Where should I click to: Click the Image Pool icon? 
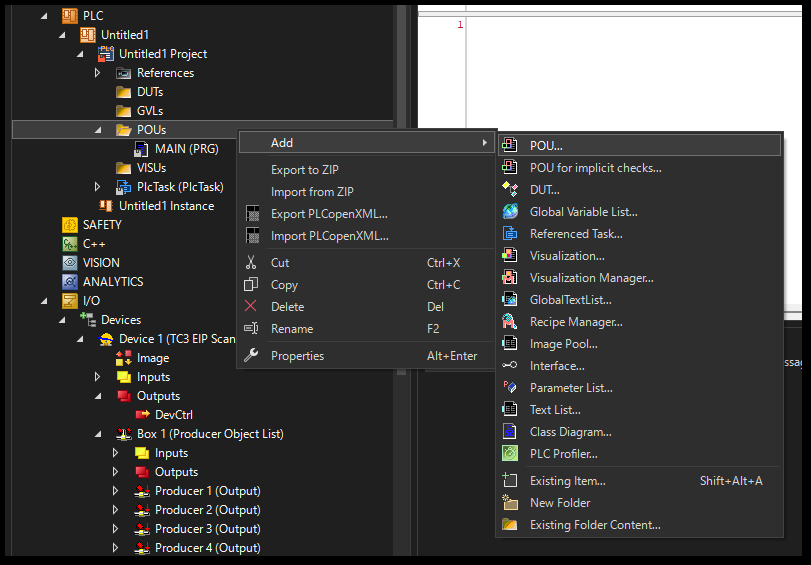pyautogui.click(x=510, y=344)
